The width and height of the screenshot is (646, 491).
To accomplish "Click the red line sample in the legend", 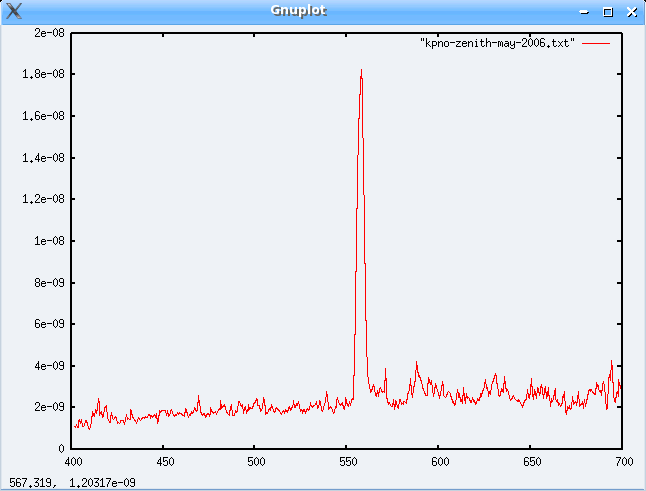I will click(595, 44).
